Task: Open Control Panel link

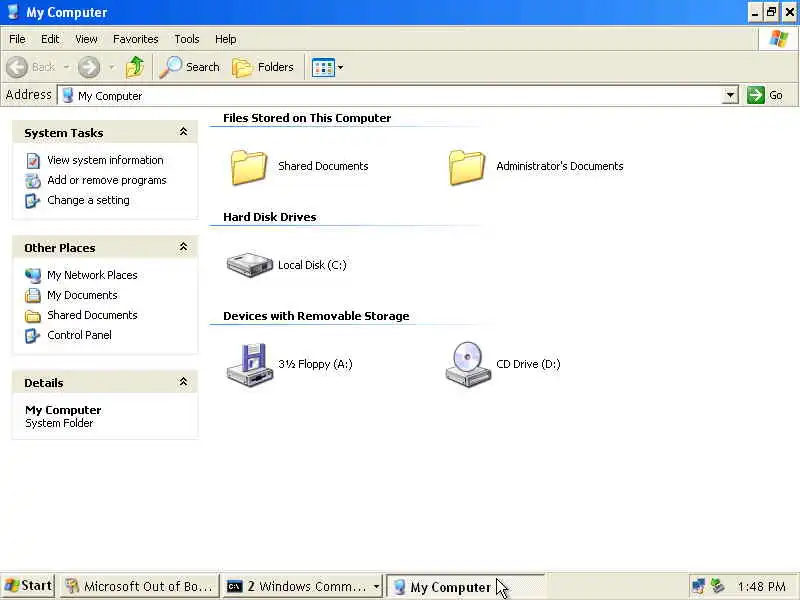Action: pos(79,335)
